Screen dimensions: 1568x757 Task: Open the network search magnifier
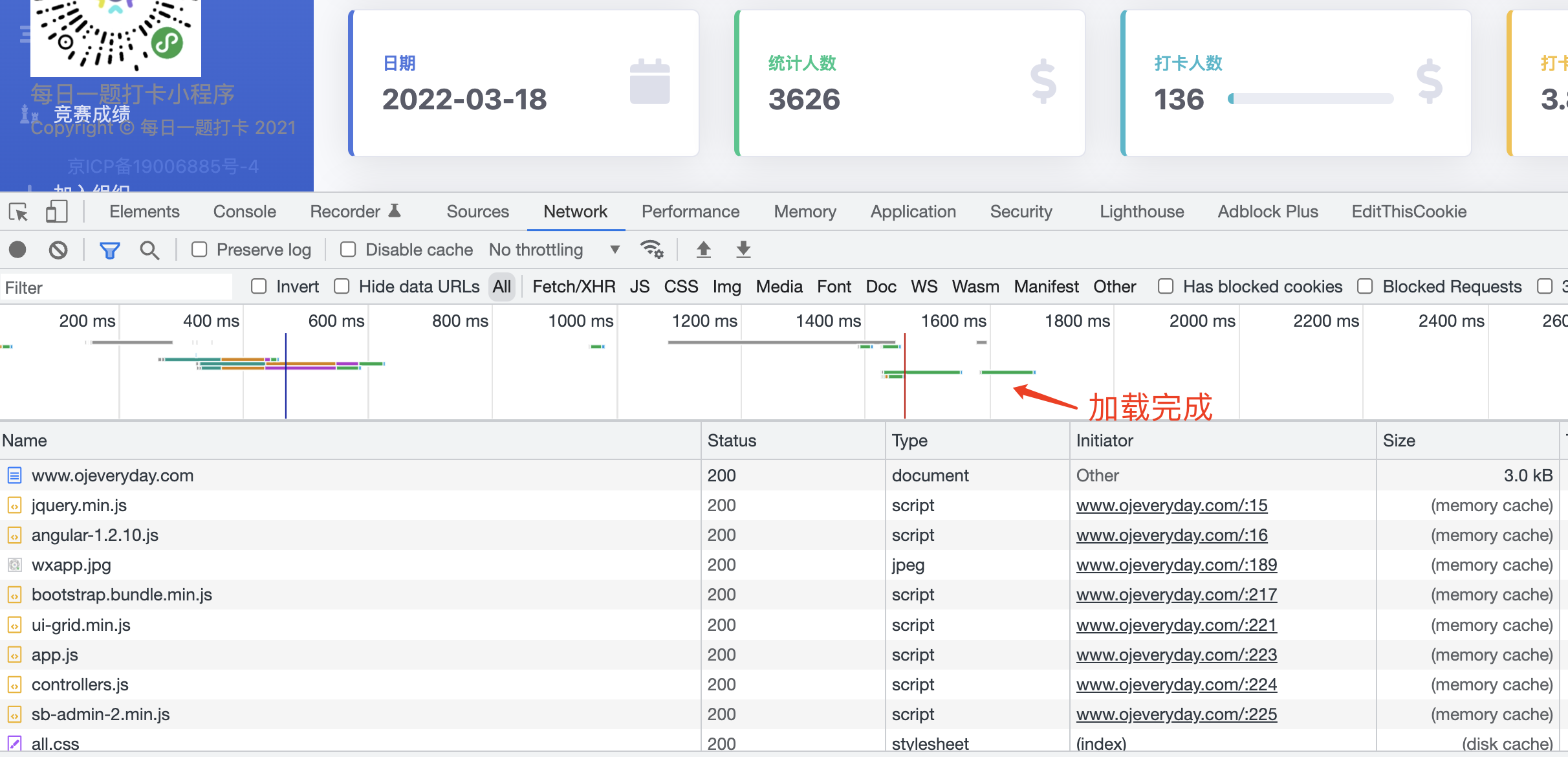pyautogui.click(x=149, y=250)
